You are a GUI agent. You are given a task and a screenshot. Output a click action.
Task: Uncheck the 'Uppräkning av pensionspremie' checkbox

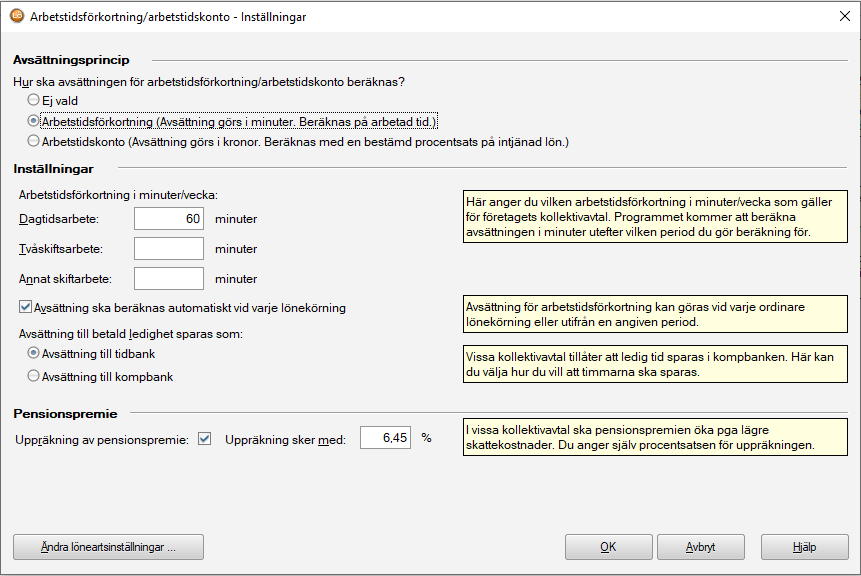pyautogui.click(x=205, y=439)
